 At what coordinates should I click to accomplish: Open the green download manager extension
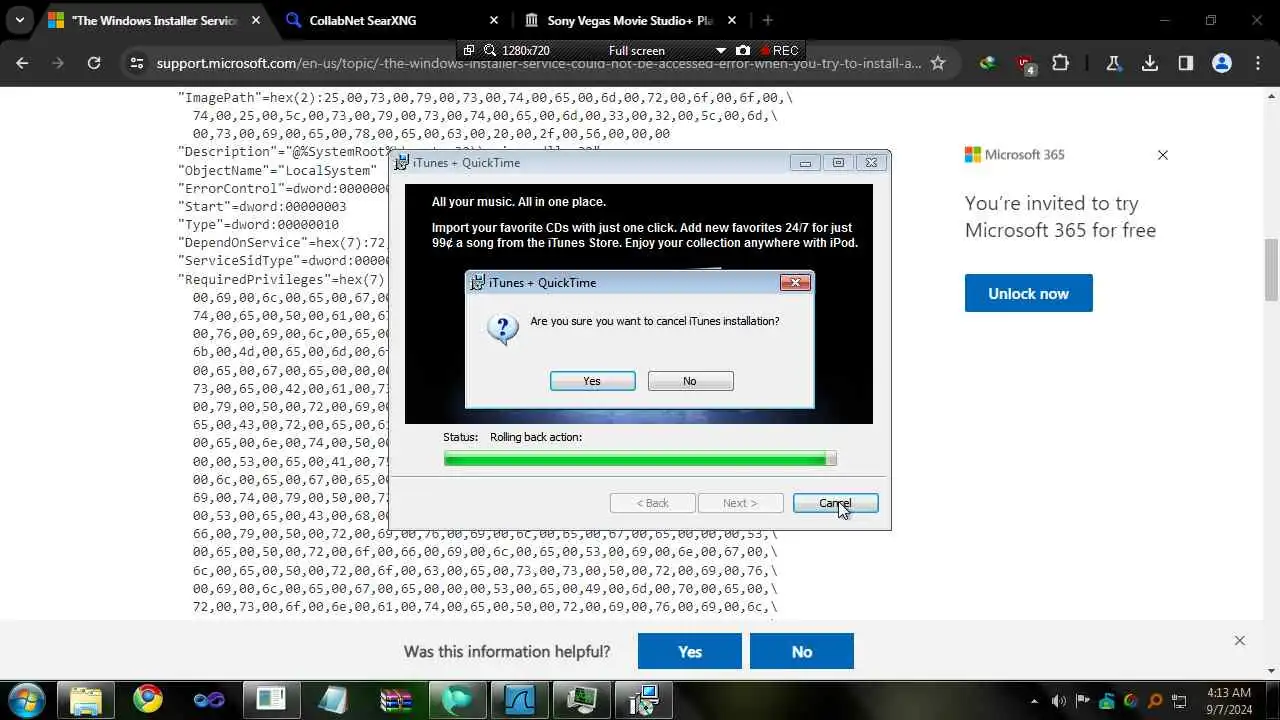point(988,63)
